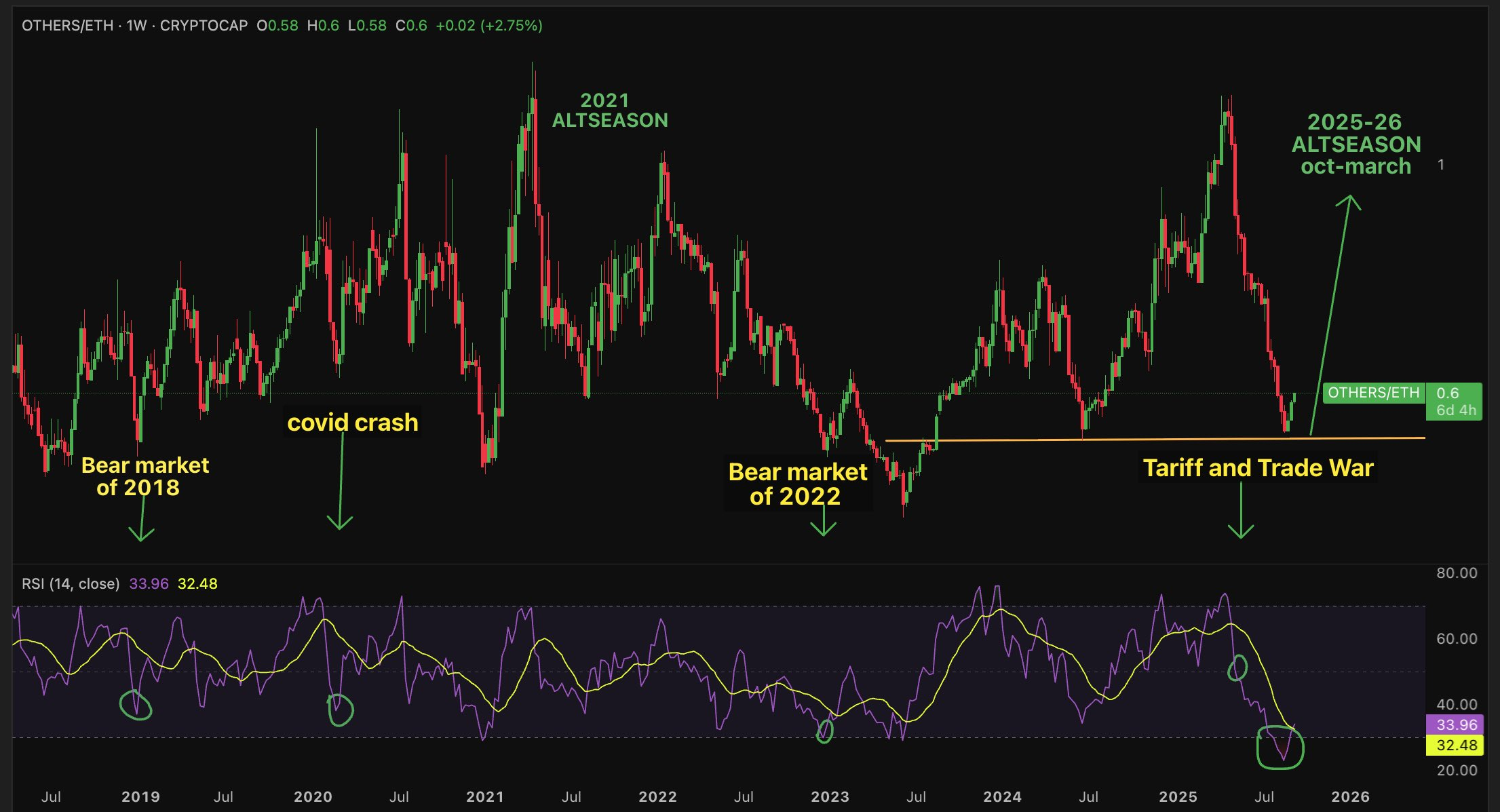Select the green circle on early 2019 RSI dip
Image resolution: width=1500 pixels, height=812 pixels.
tap(135, 705)
